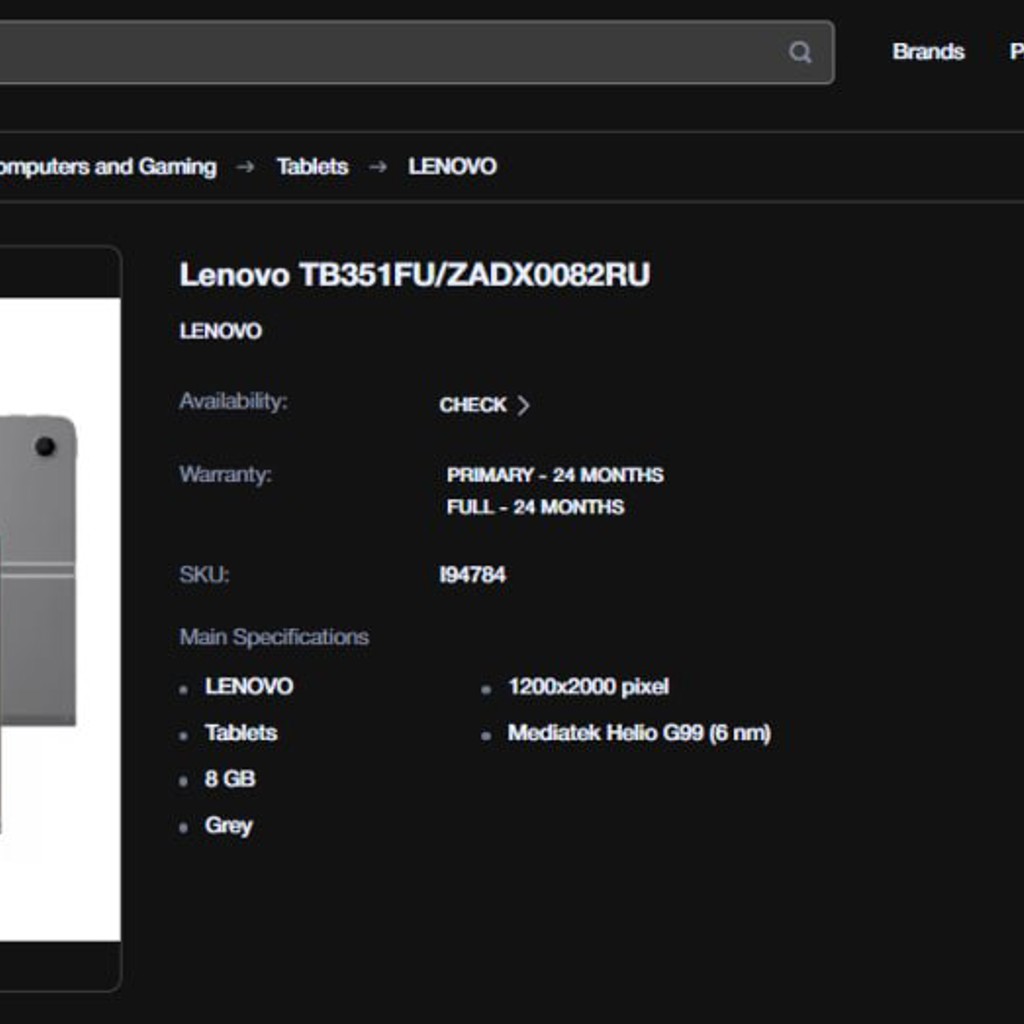
Task: Go to Tablets breadcrumb
Action: (312, 167)
